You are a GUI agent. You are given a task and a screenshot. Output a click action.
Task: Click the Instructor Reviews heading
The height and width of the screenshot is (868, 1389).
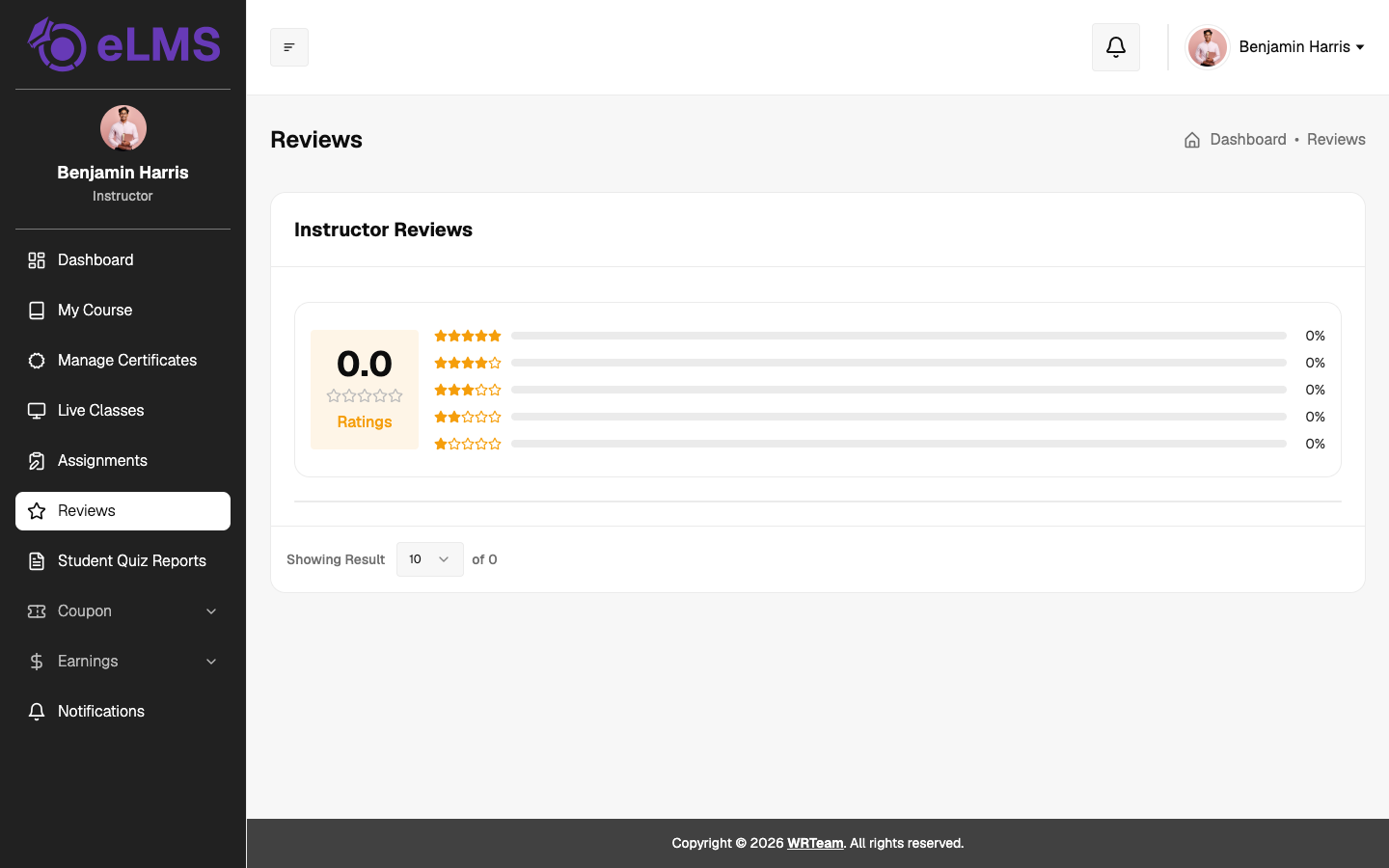click(383, 230)
